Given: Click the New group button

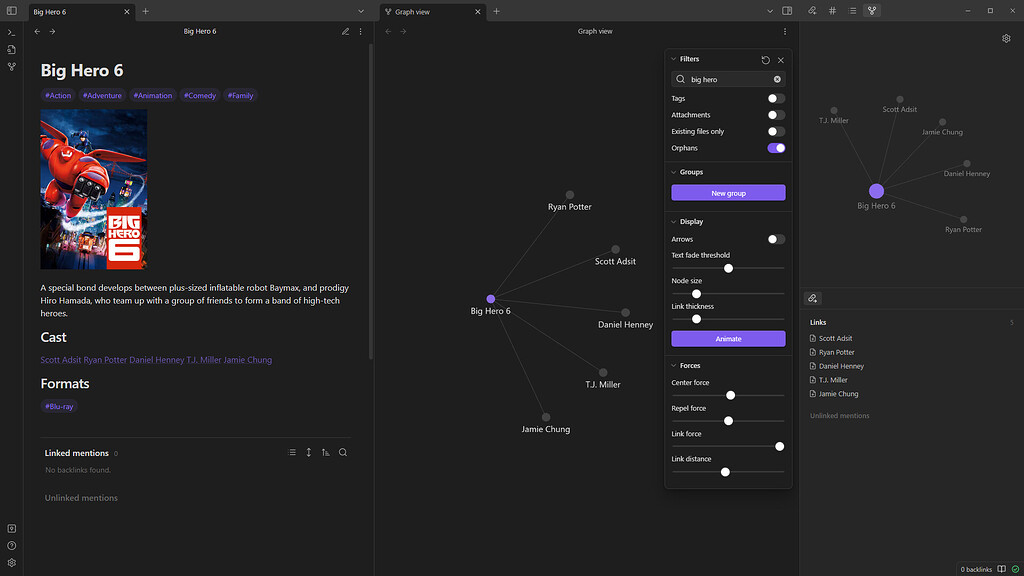Looking at the screenshot, I should click(x=728, y=191).
